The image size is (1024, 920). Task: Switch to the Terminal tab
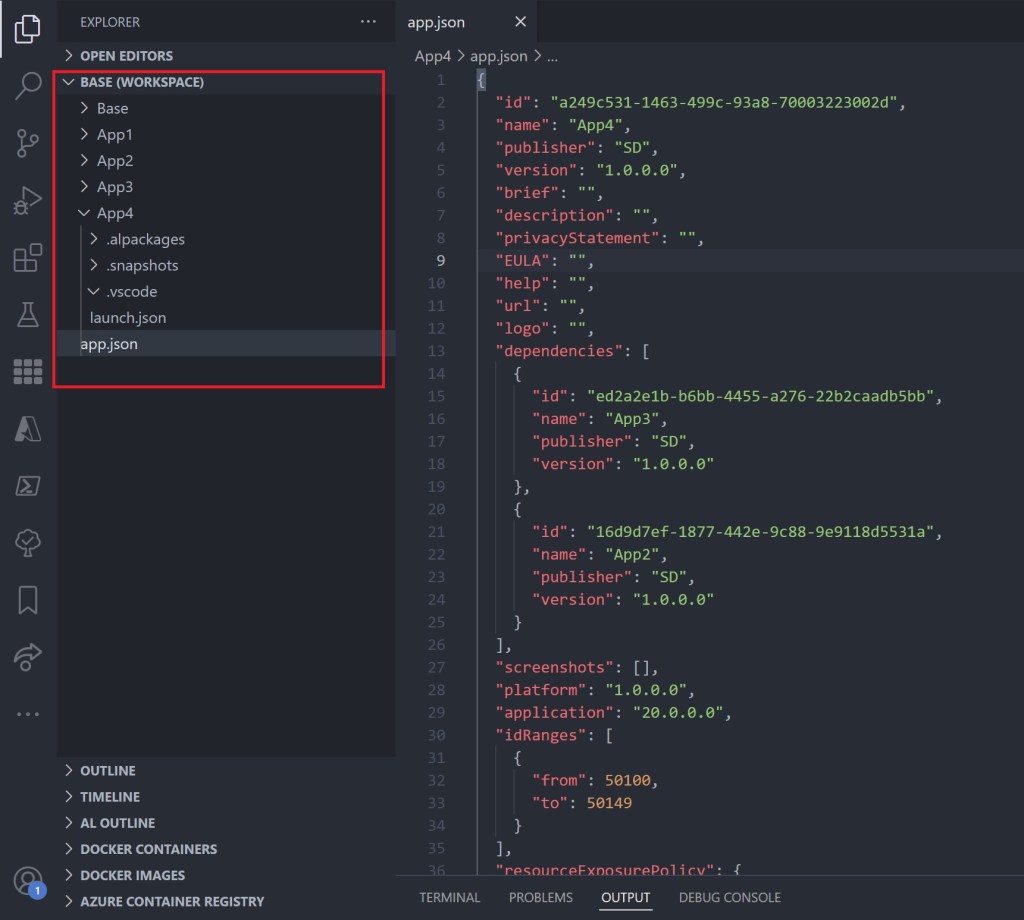tap(450, 897)
